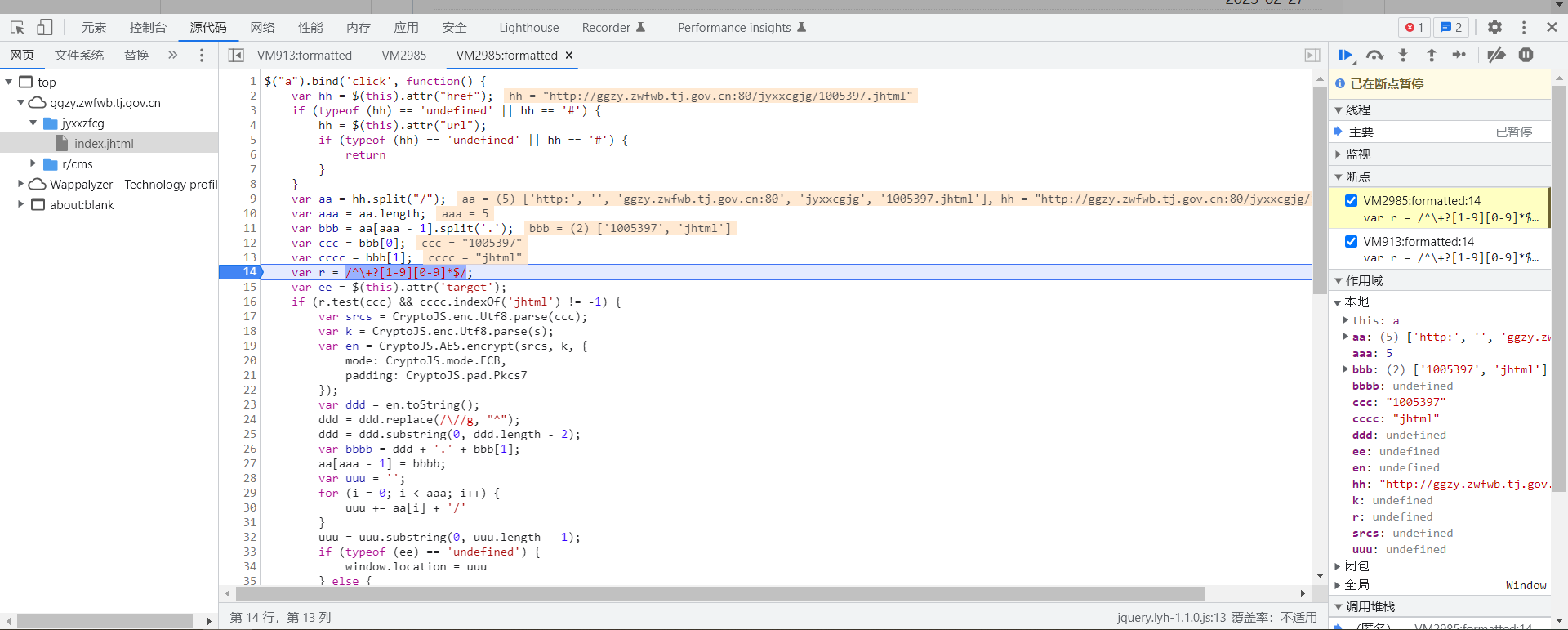
Task: Expand the r/cms folder arrow
Action: pyautogui.click(x=33, y=164)
